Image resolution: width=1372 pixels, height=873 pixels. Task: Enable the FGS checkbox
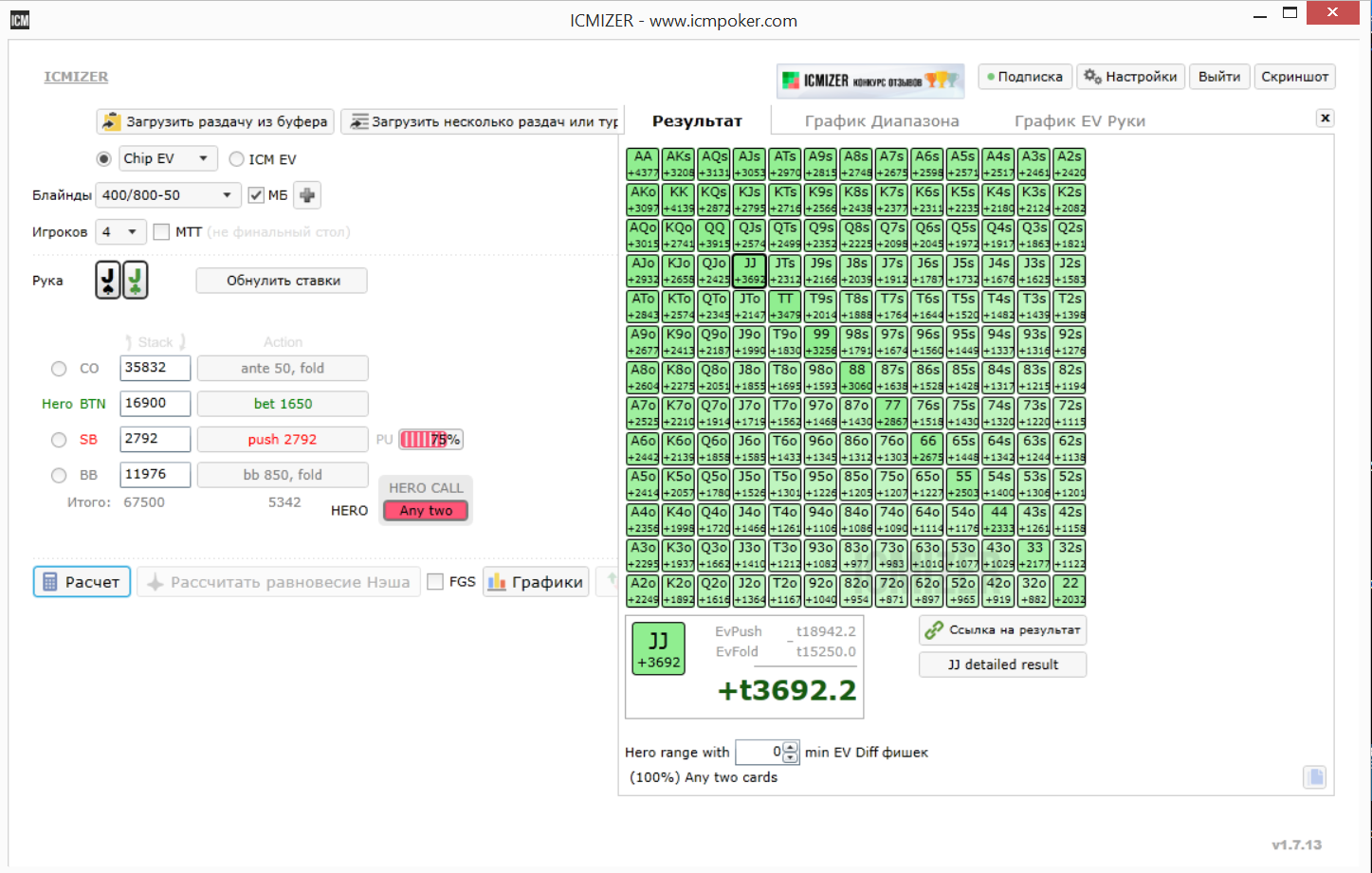(435, 582)
